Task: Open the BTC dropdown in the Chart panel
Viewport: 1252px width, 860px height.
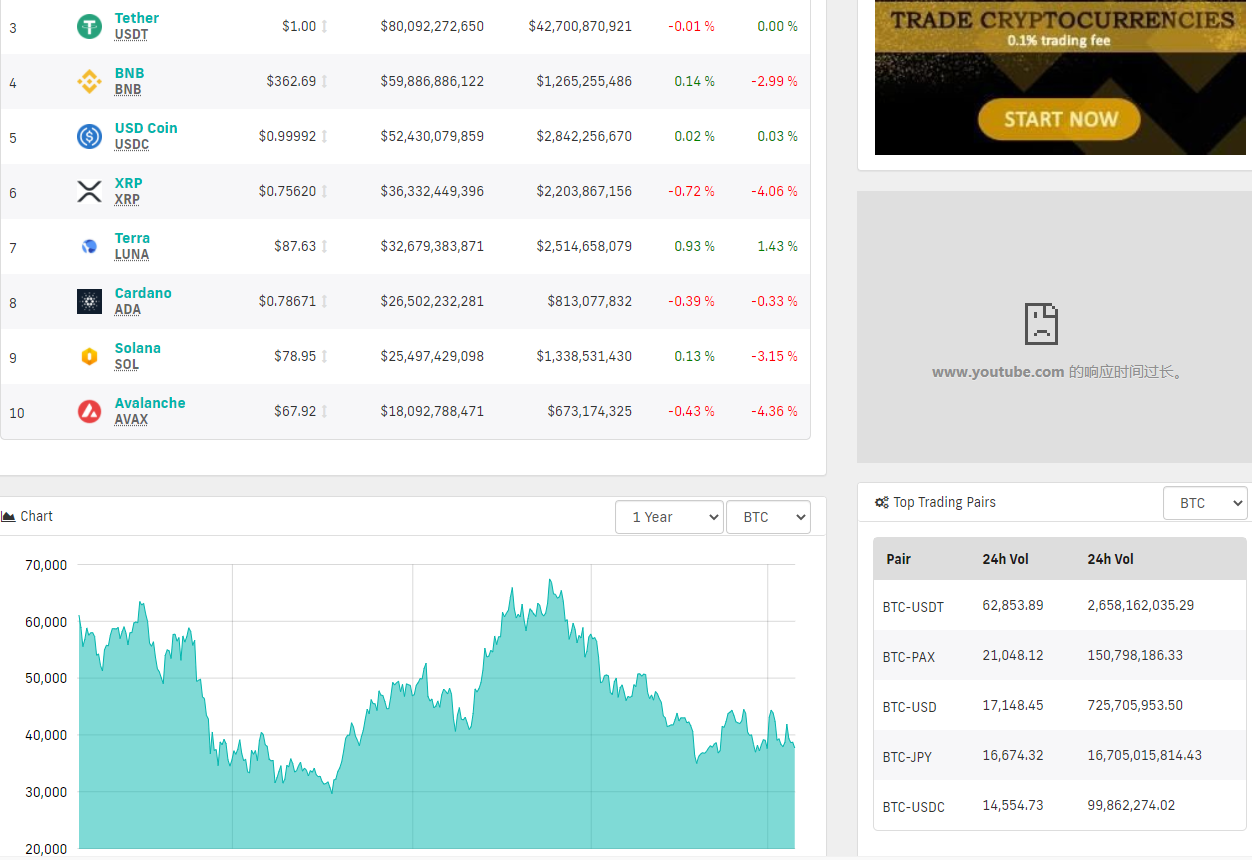Action: (768, 517)
